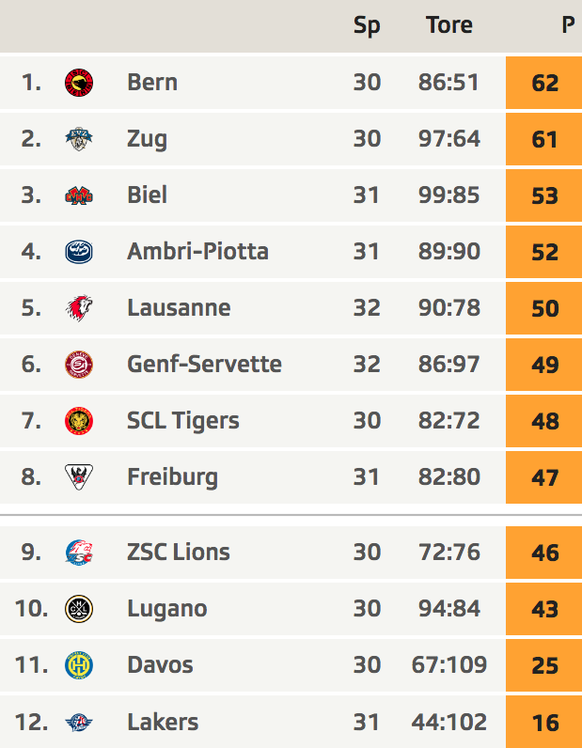Select the Tore column header

tap(449, 25)
